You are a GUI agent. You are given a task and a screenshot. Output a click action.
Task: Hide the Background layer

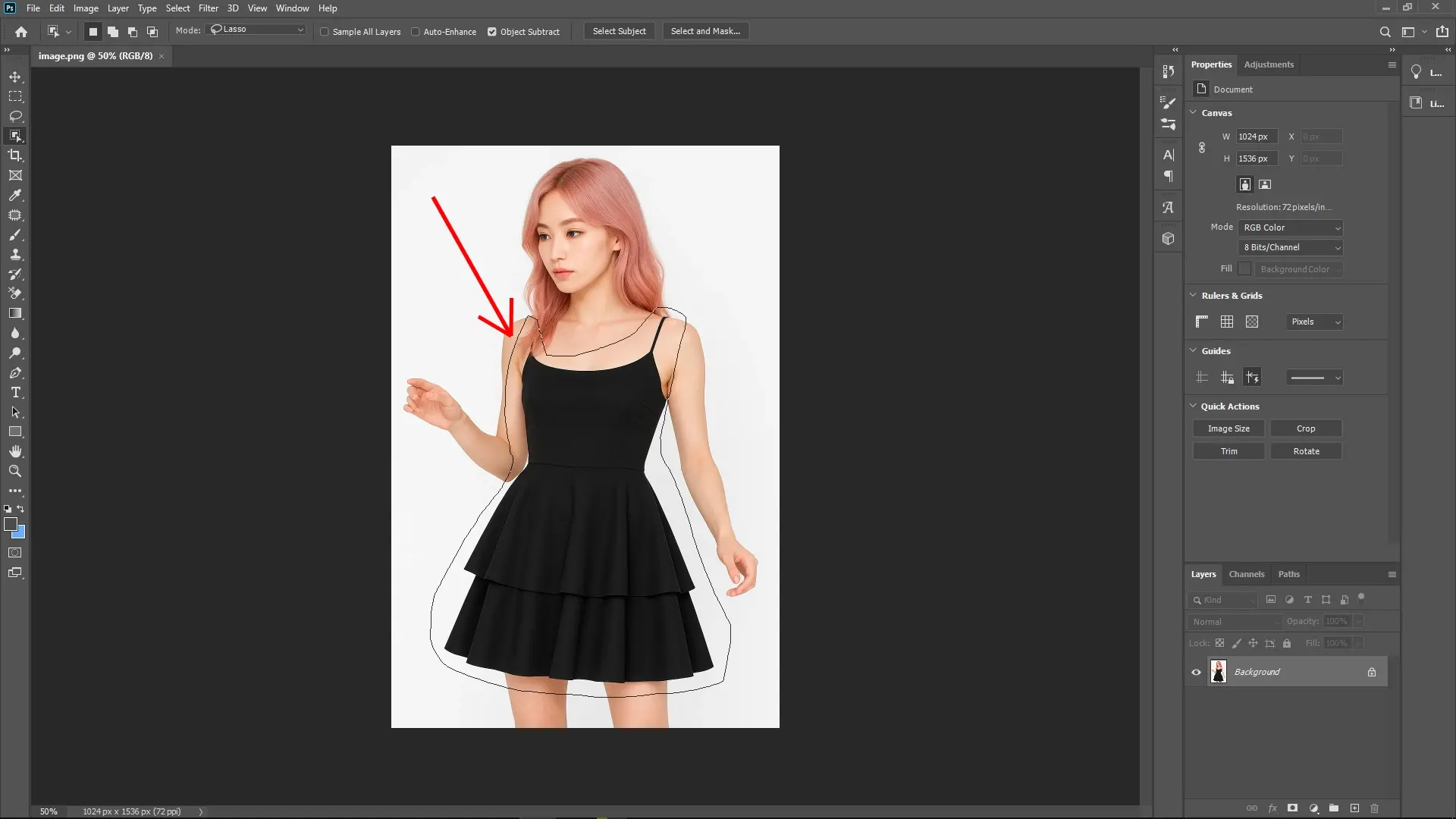[x=1196, y=672]
